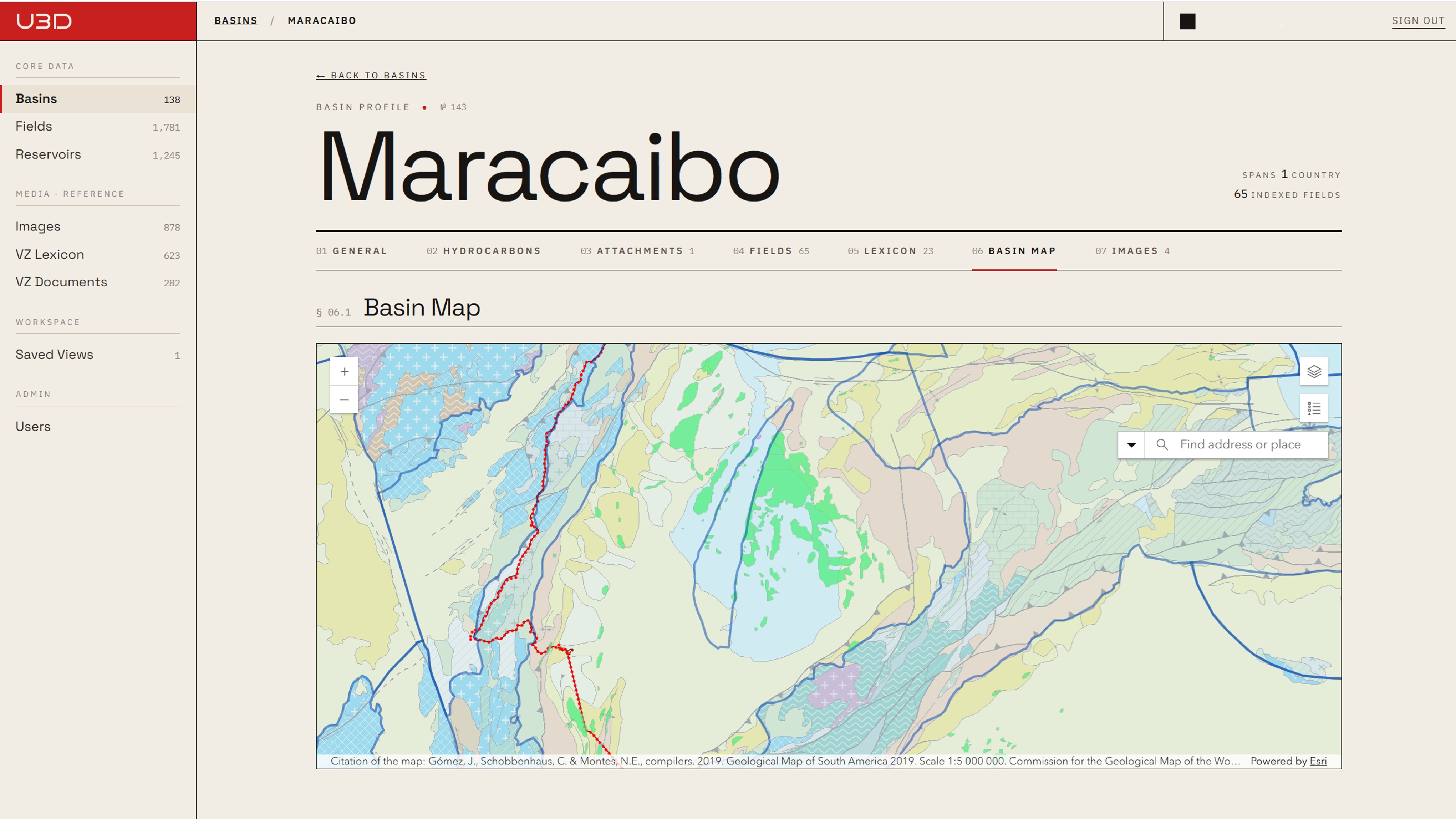Zoom out of the basin map
This screenshot has height=819, width=1456.
pos(344,400)
